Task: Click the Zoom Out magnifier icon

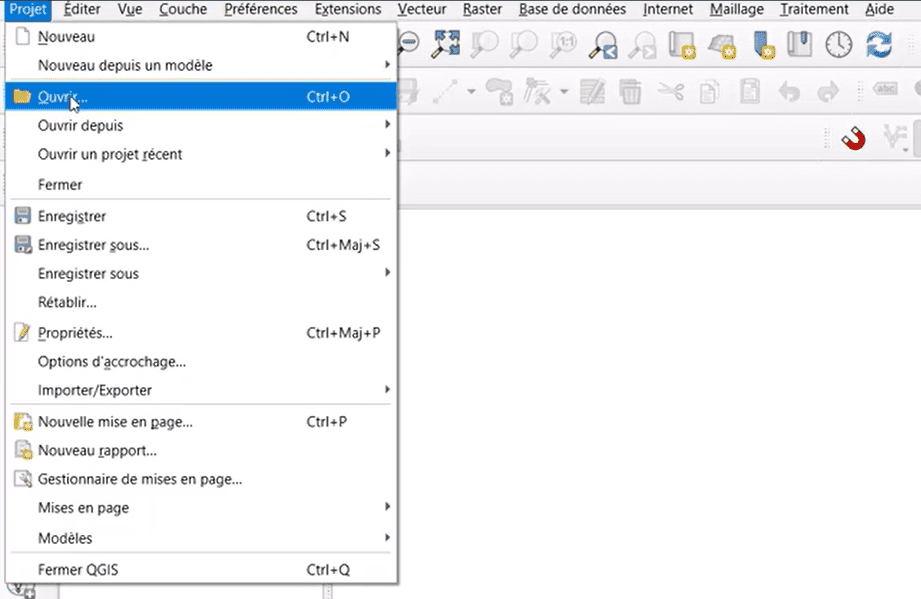Action: tap(409, 43)
